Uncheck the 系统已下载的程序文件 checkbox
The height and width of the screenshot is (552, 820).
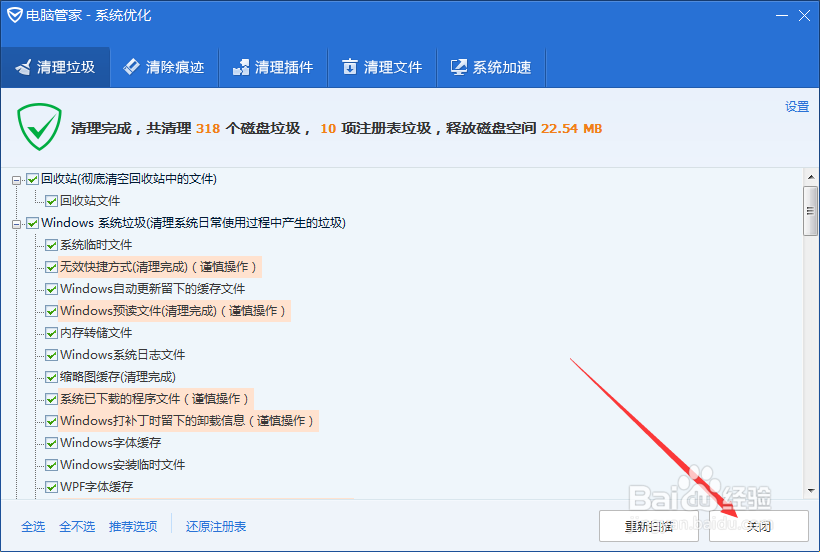51,399
